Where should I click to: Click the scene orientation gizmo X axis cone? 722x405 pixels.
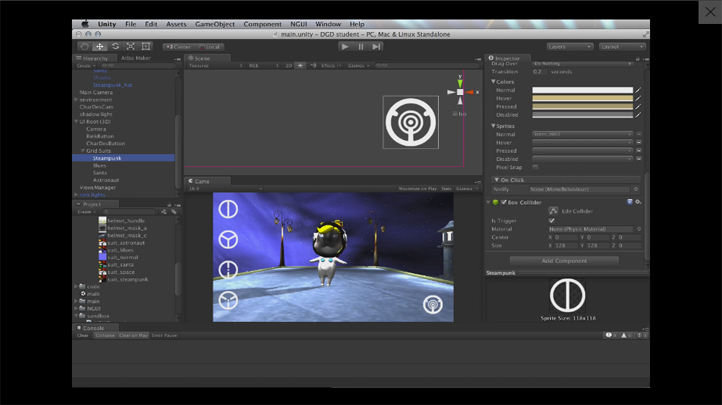pos(470,92)
